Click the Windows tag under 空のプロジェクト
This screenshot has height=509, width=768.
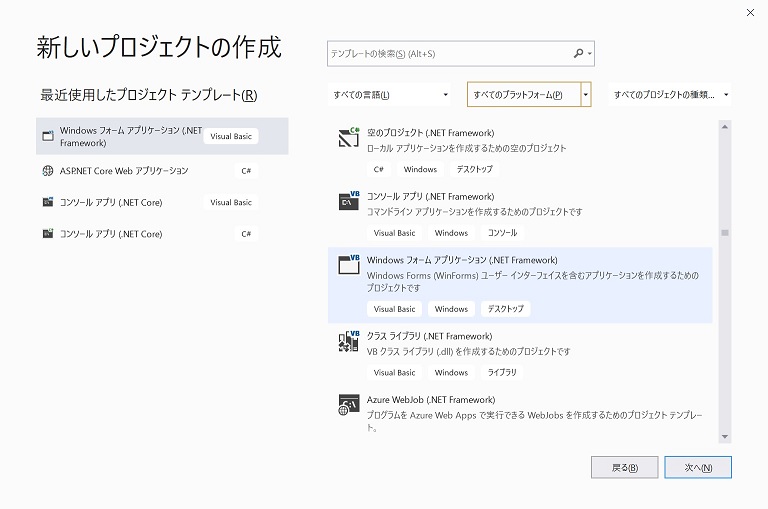pyautogui.click(x=420, y=169)
